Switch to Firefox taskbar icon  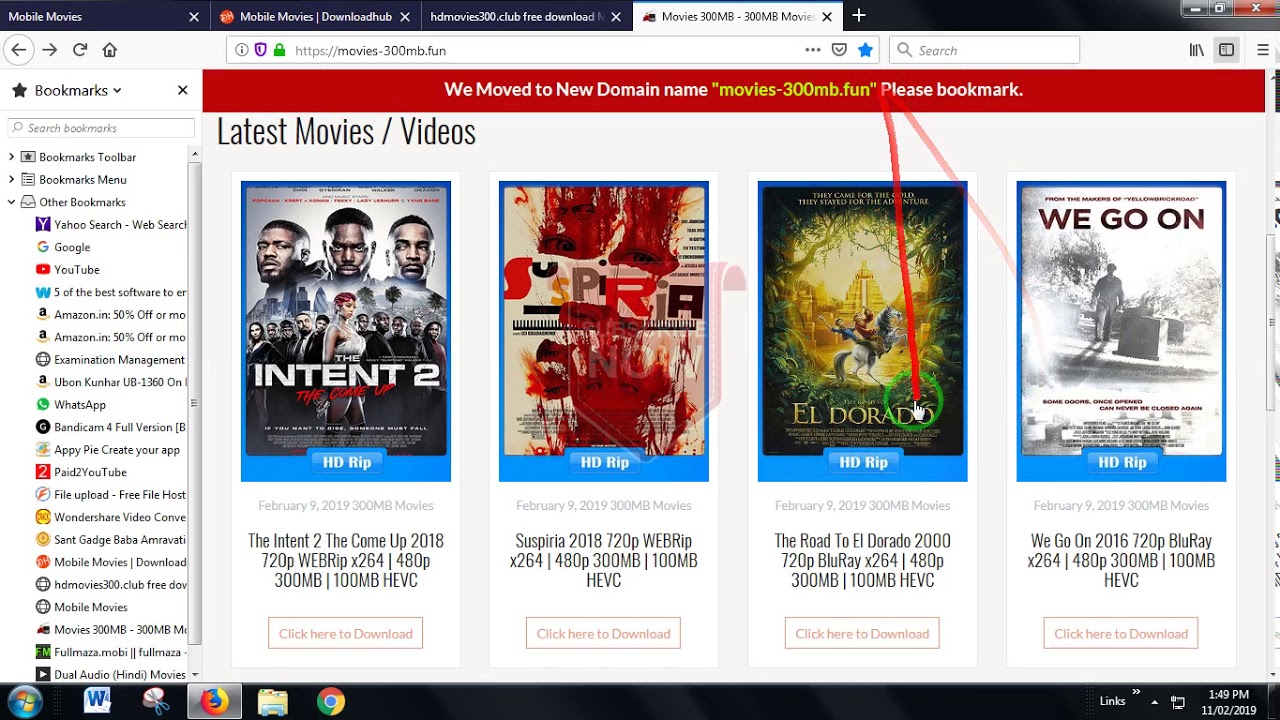point(213,702)
